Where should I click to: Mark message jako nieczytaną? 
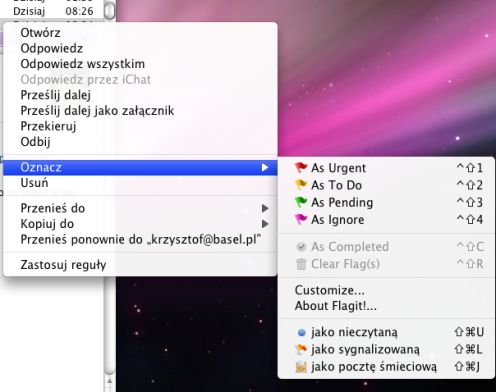click(x=386, y=332)
